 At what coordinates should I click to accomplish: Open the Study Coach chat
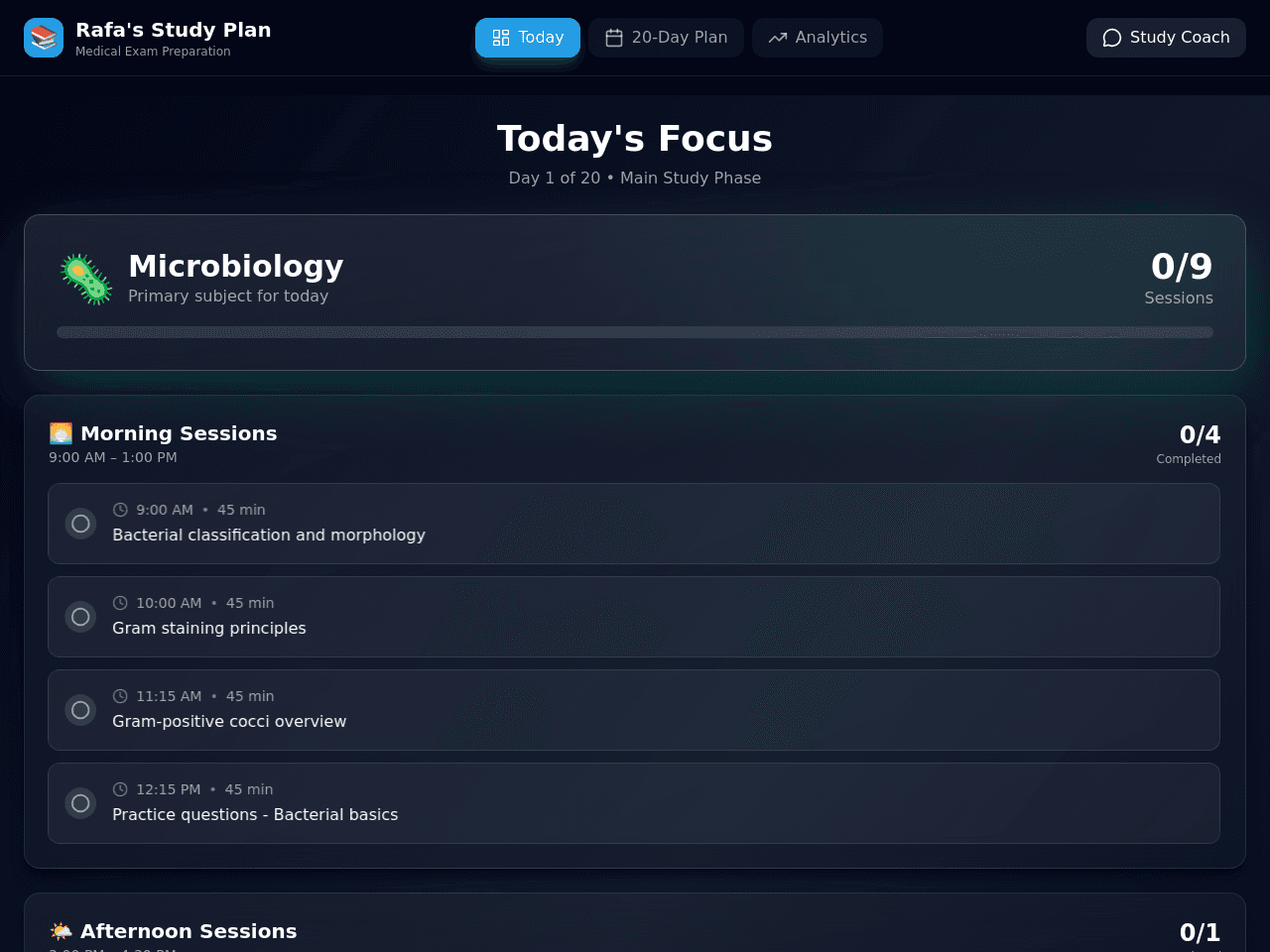pos(1166,38)
